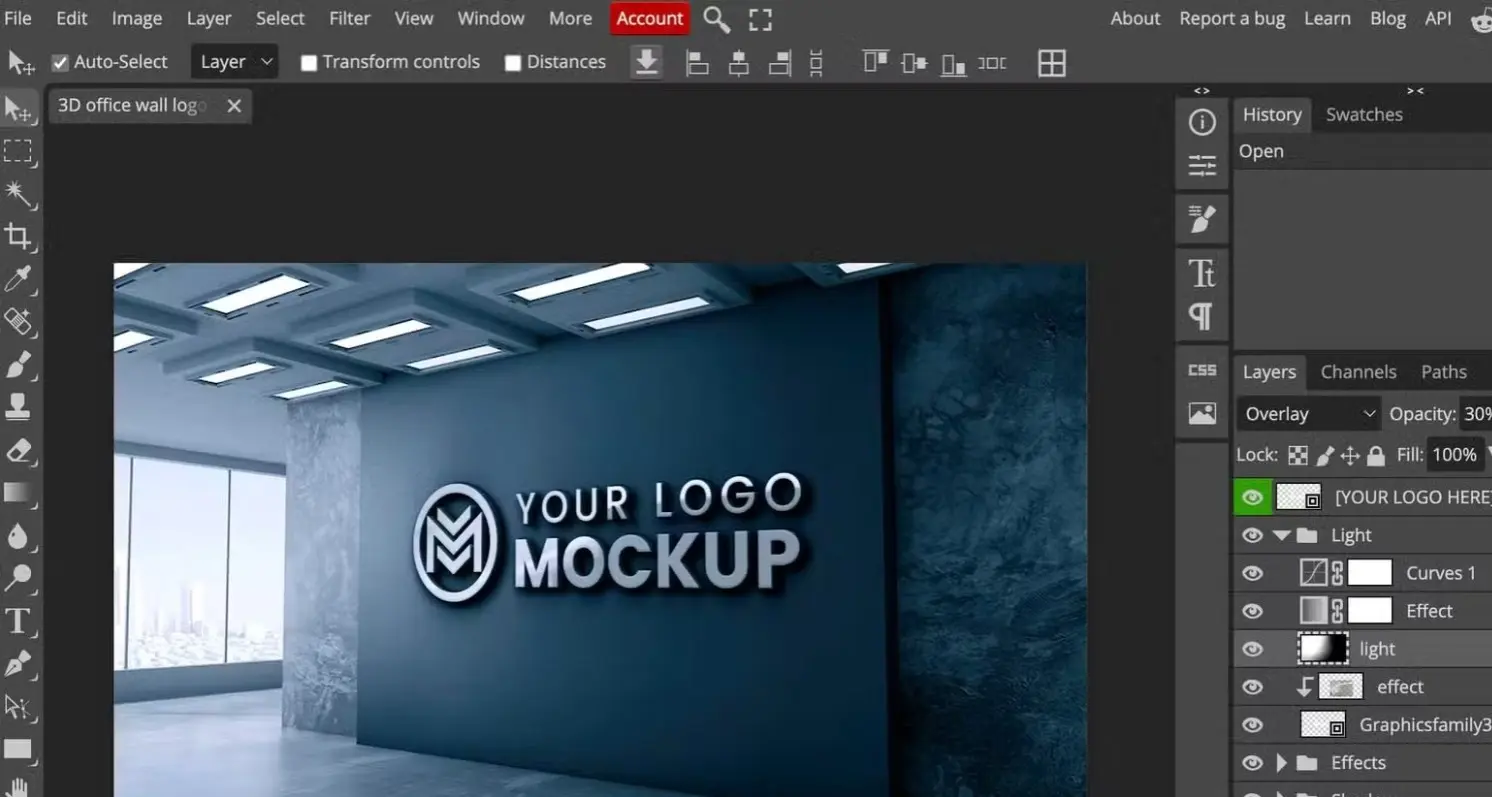Open the CSS panel icon
The height and width of the screenshot is (797, 1492).
[x=1202, y=370]
